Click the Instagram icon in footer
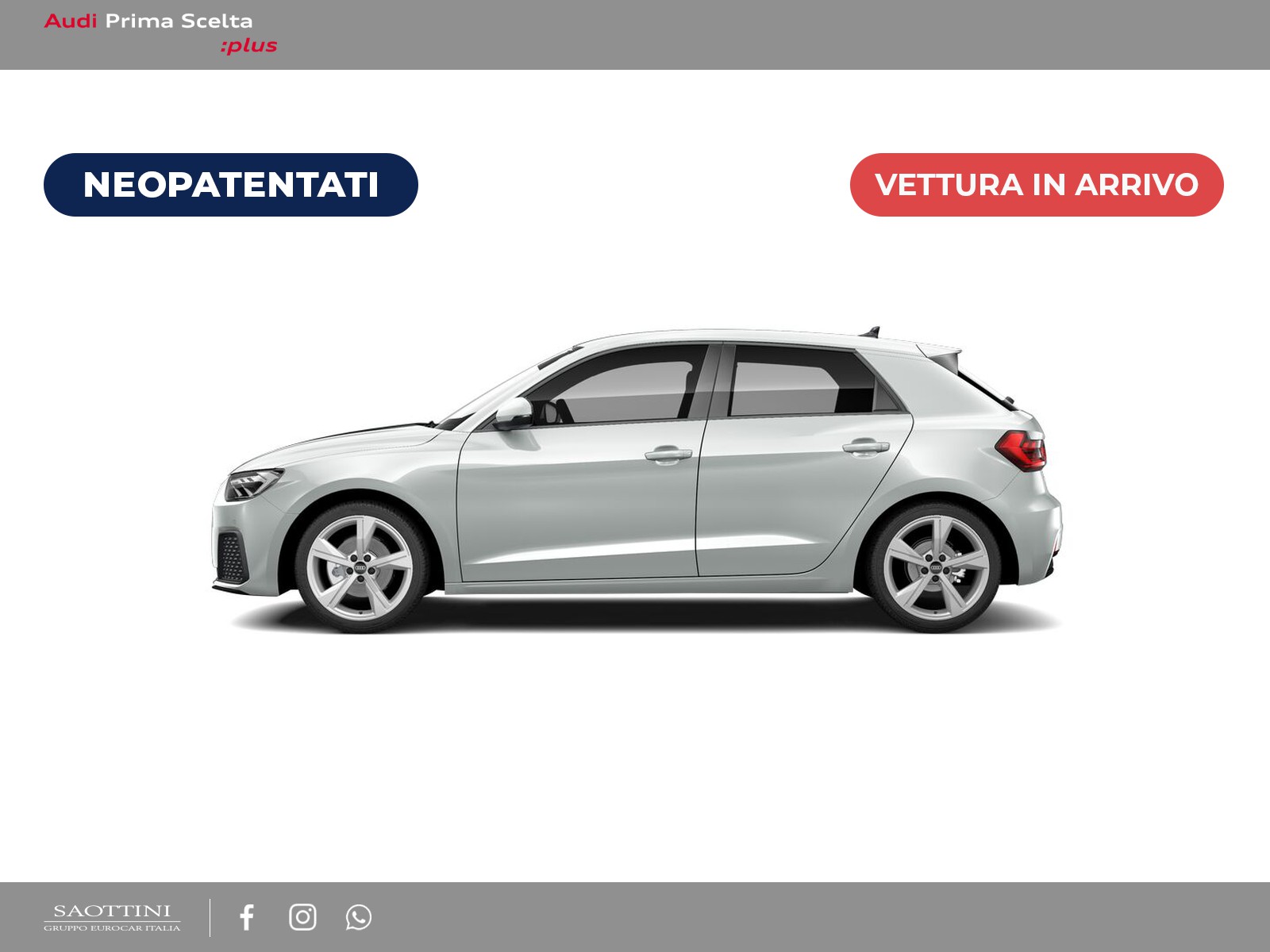The height and width of the screenshot is (952, 1270). (x=302, y=917)
